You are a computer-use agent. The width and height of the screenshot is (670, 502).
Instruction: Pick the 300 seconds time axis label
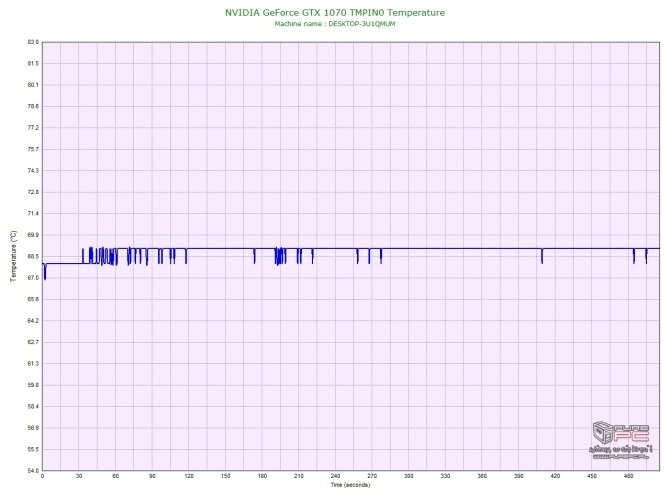pos(408,476)
